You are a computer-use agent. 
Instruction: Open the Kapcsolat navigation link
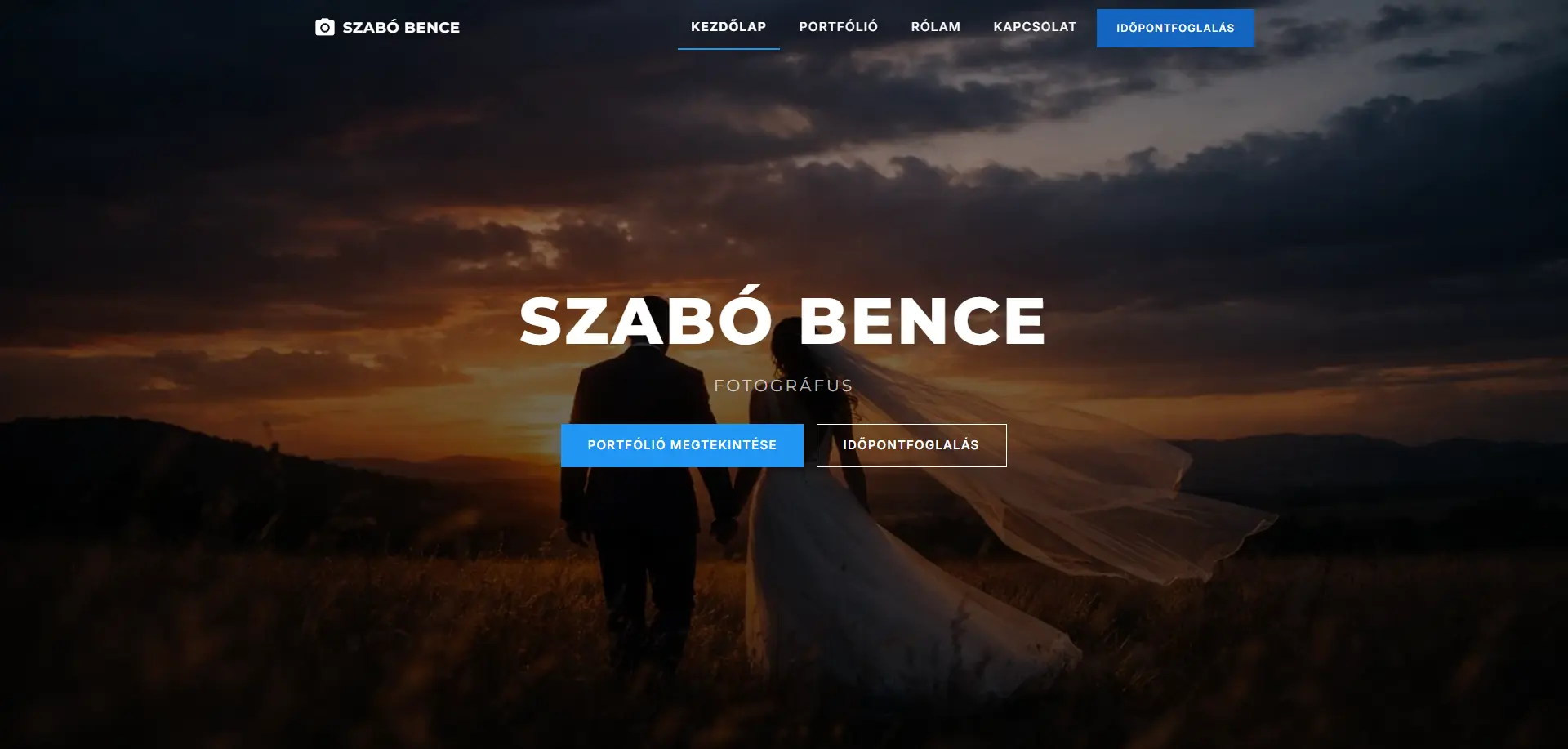(x=1035, y=26)
